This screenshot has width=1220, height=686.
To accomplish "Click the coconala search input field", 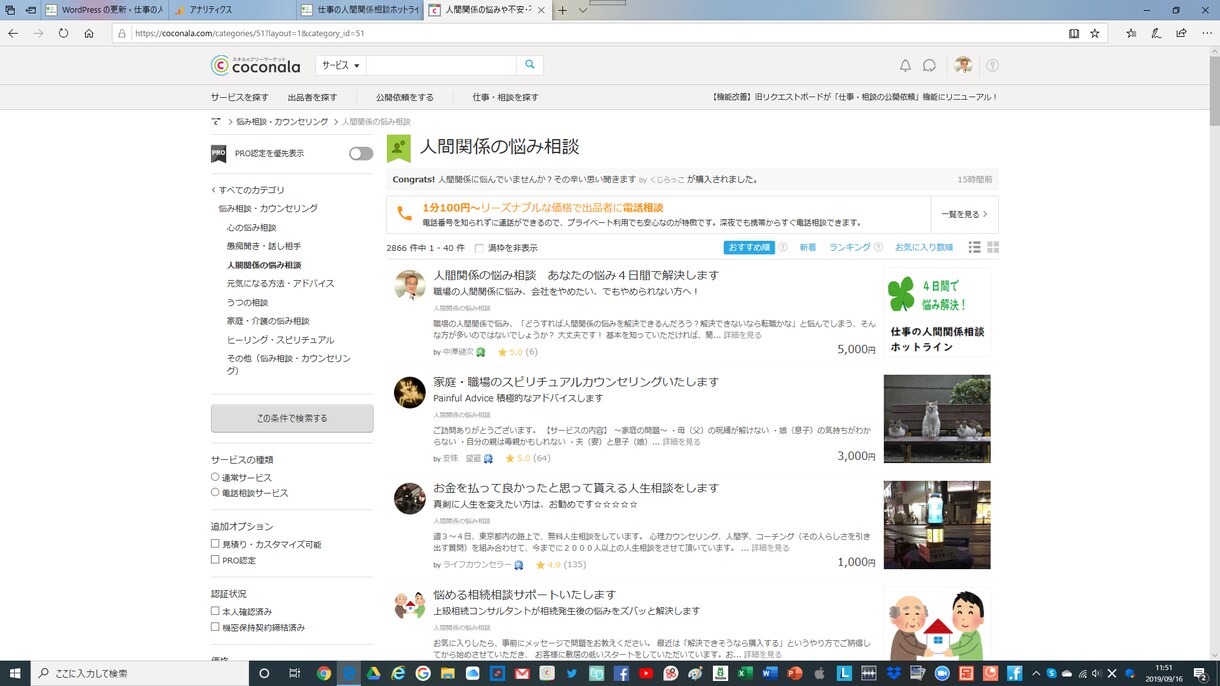I will [441, 65].
